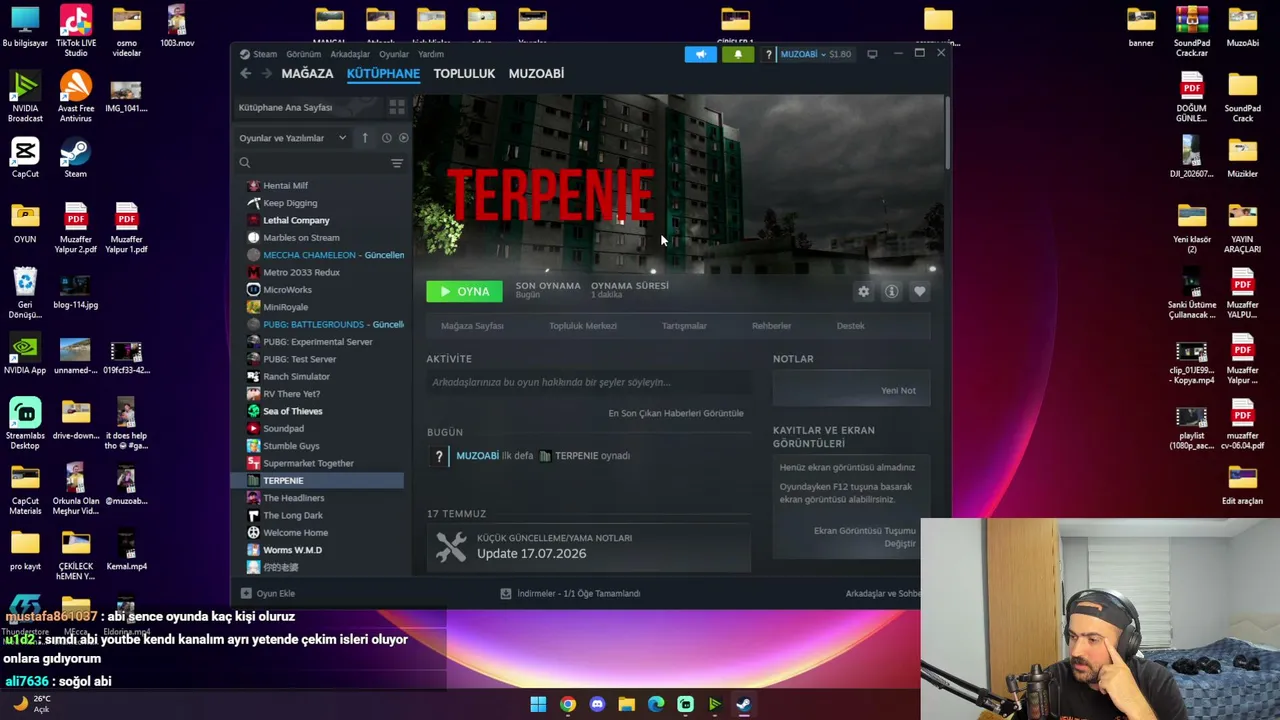1280x720 pixels.
Task: Click Oyun Ekle add game button
Action: point(268,594)
